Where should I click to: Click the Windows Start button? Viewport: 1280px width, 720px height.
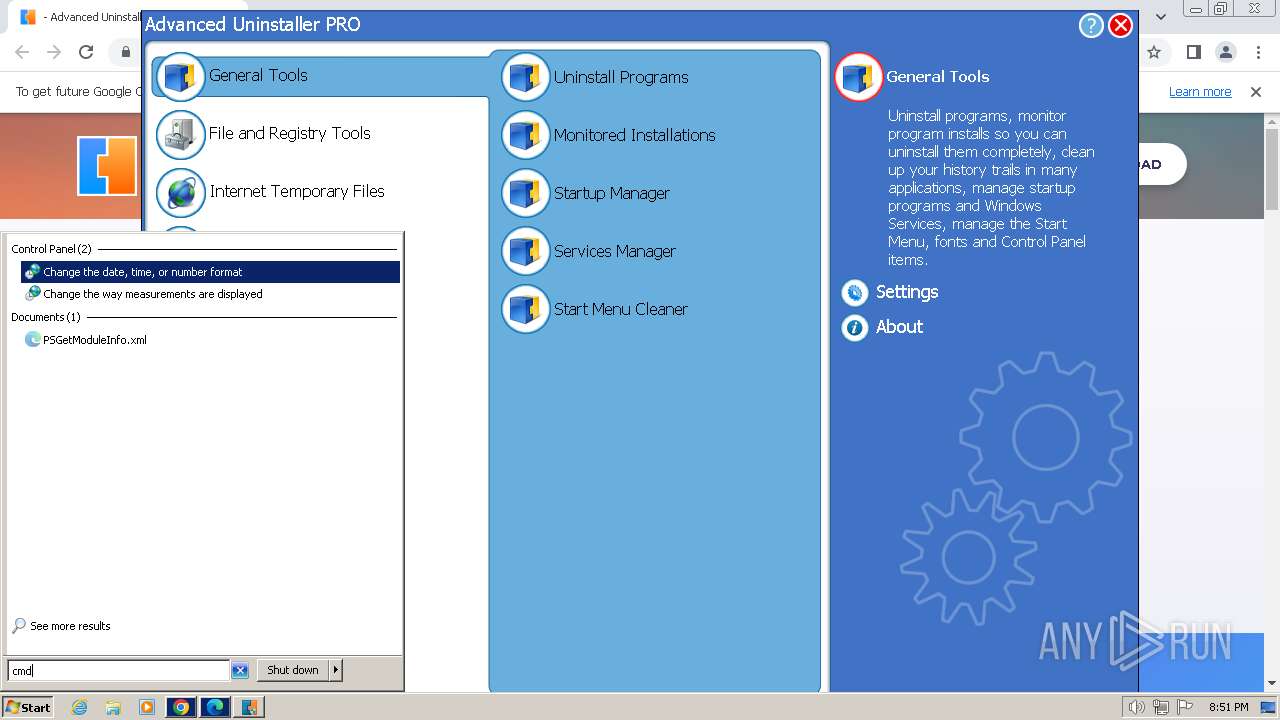click(x=27, y=707)
